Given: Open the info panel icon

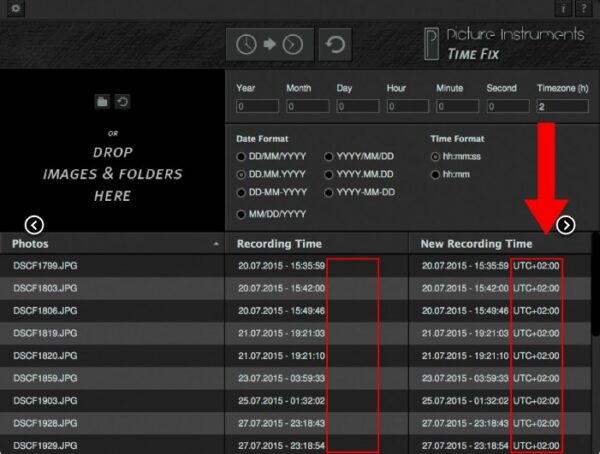Looking at the screenshot, I should (x=563, y=8).
